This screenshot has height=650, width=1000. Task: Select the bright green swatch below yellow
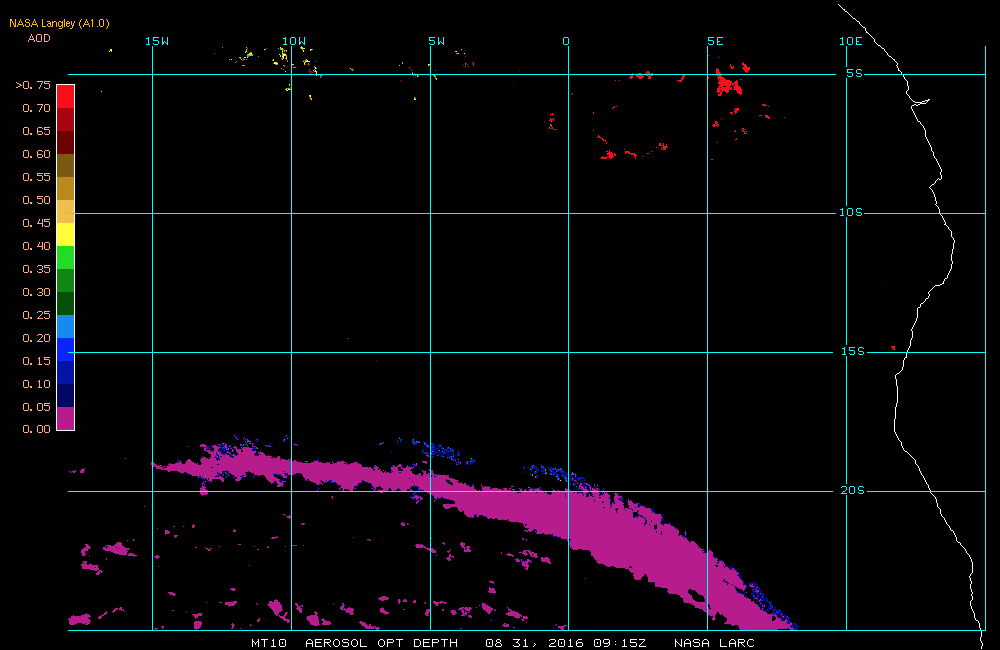tap(65, 257)
